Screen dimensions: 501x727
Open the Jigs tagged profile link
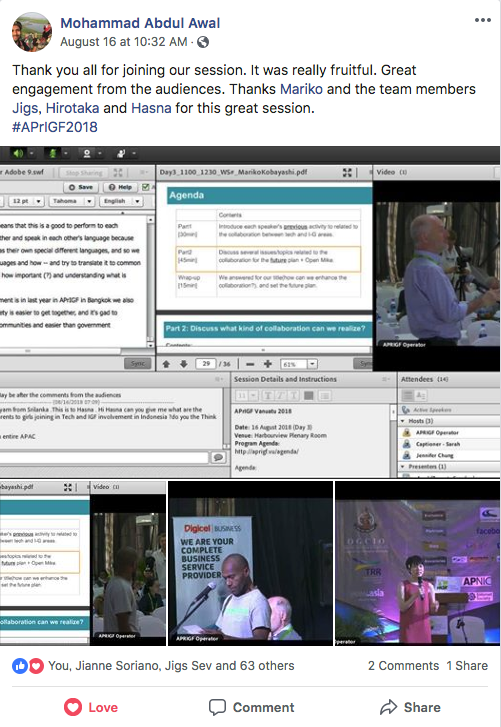pos(25,108)
